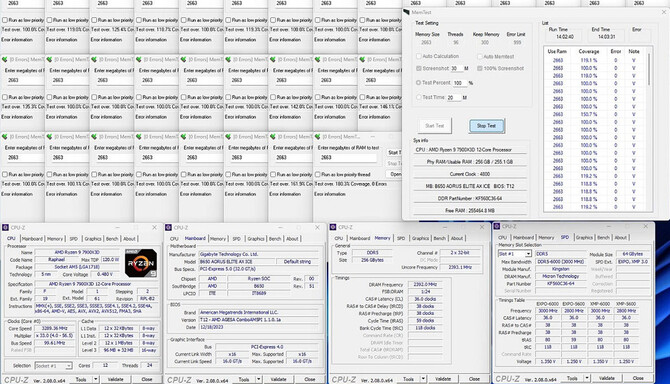This screenshot has height=384, width=670.
Task: Click title icon of CPU-Z window showing Memory tab
Action: [x=333, y=227]
